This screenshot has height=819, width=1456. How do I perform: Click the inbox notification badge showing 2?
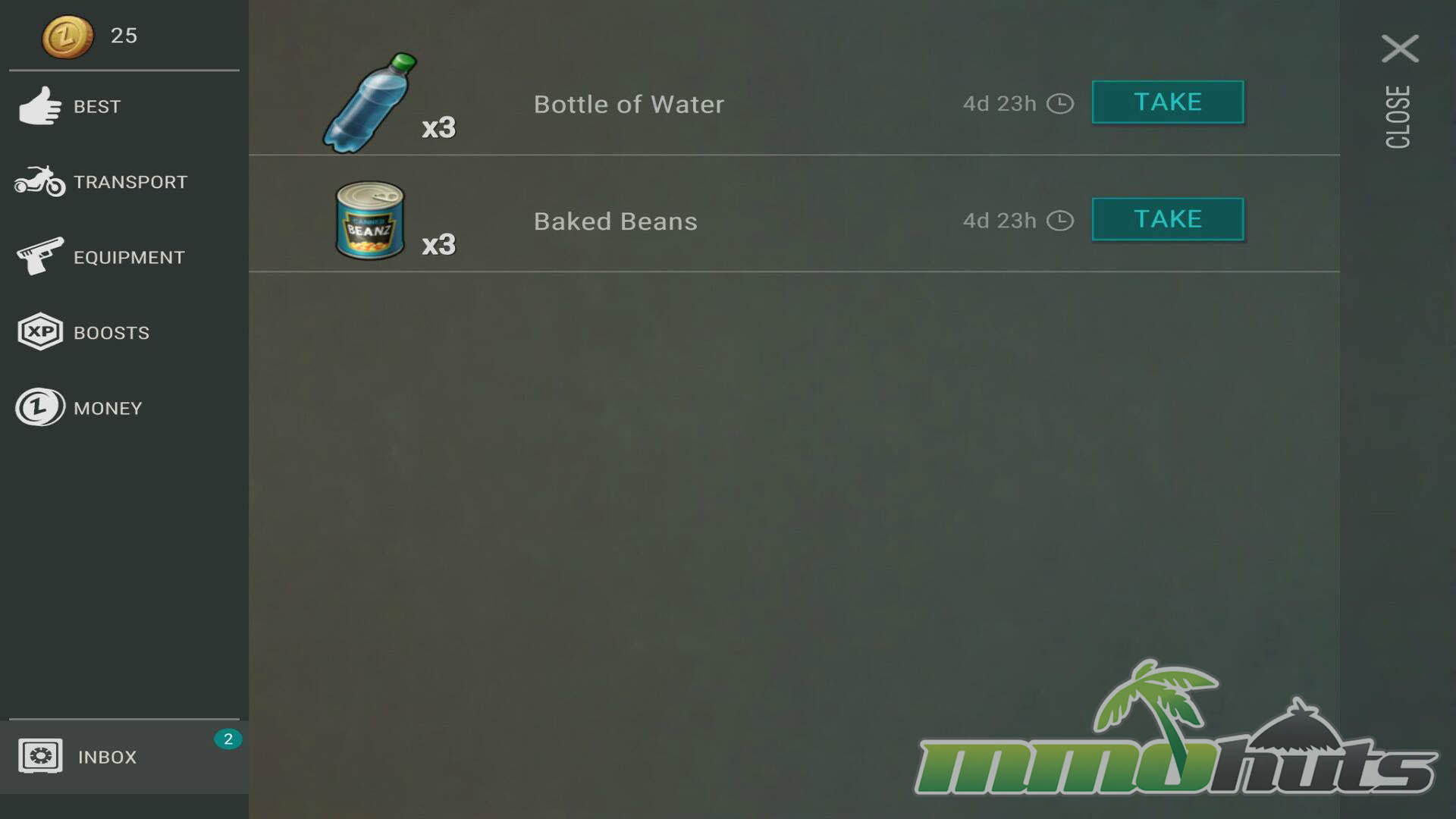(227, 739)
